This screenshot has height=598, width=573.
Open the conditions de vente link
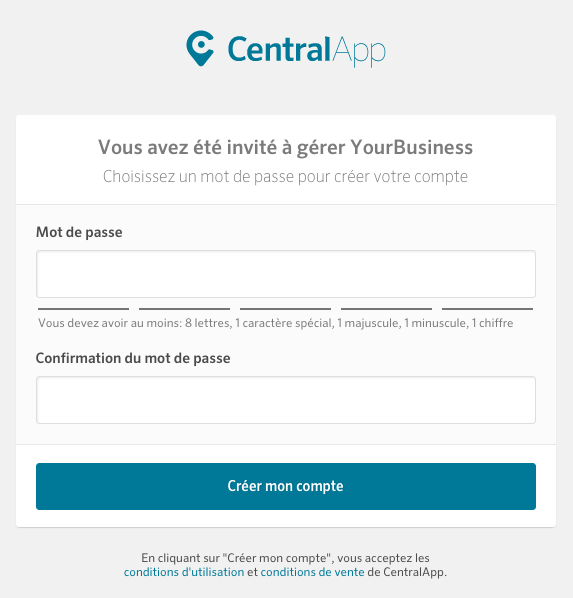tap(312, 572)
